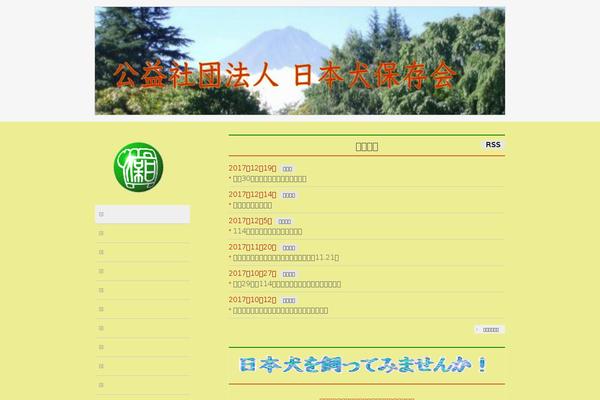
Task: Click category tag beside 2017-10-12 date
Action: (x=289, y=300)
